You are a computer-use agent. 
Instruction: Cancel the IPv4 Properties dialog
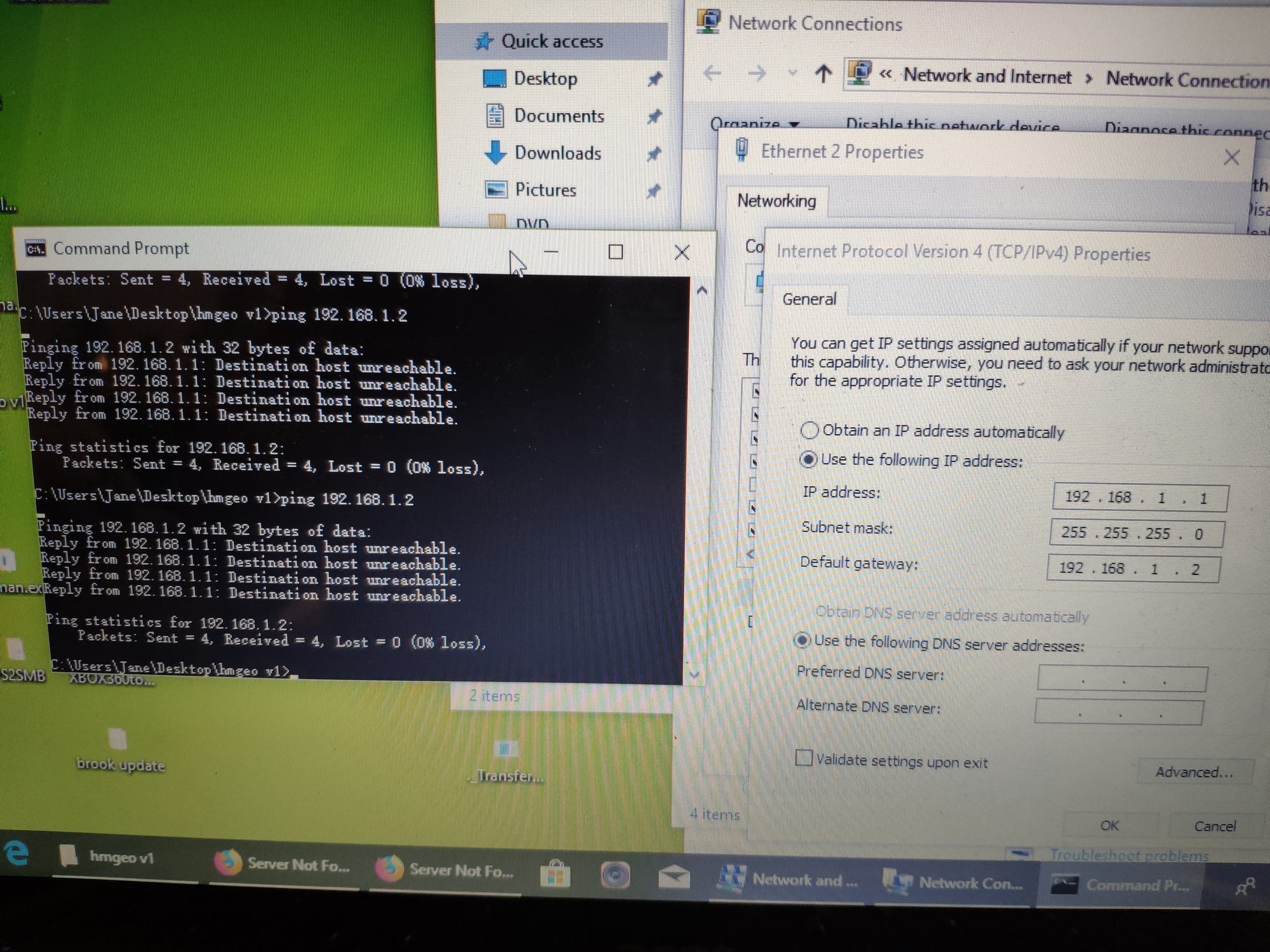tap(1215, 826)
